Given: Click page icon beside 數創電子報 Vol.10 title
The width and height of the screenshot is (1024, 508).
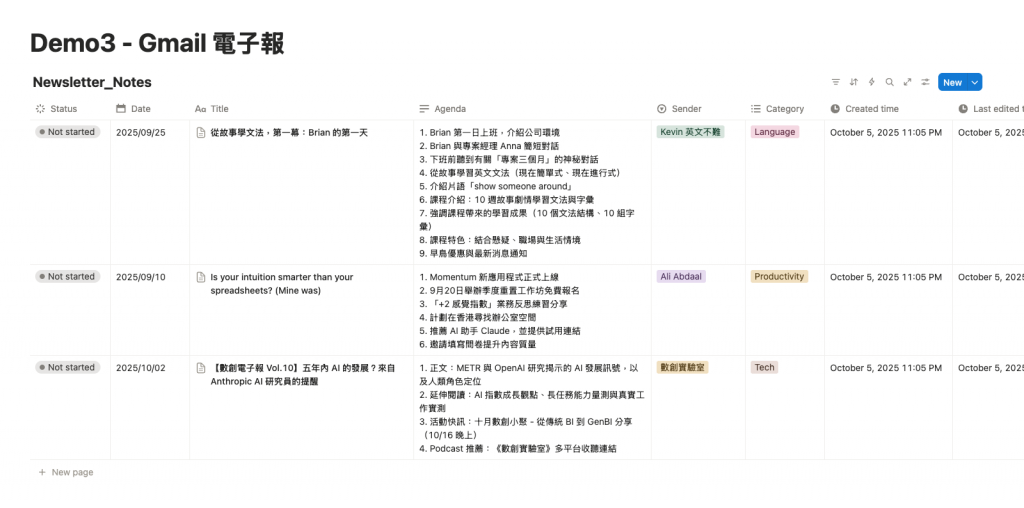Looking at the screenshot, I should coord(201,368).
